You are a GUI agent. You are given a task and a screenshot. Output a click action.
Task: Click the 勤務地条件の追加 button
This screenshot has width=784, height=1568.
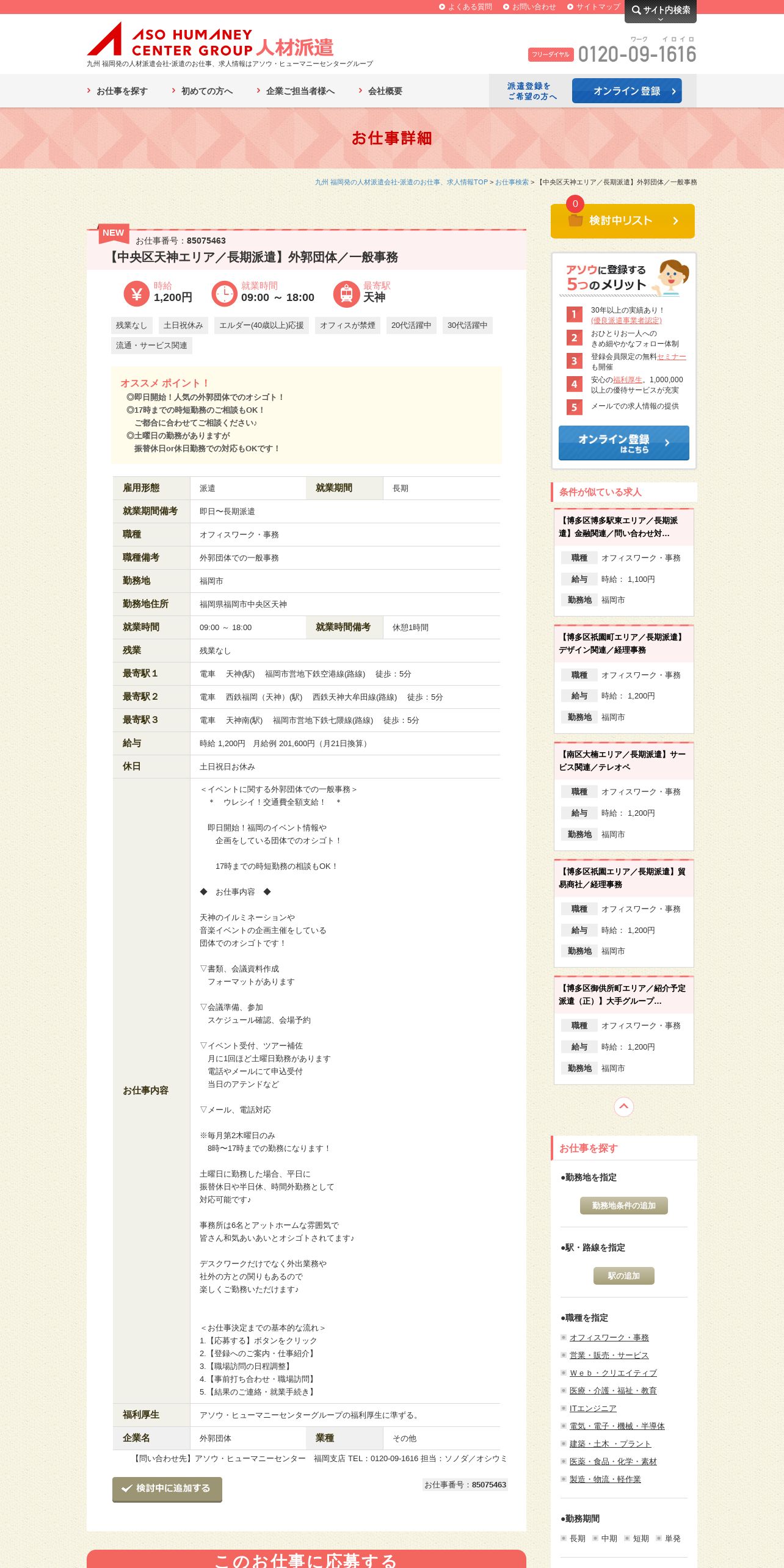[x=624, y=1205]
